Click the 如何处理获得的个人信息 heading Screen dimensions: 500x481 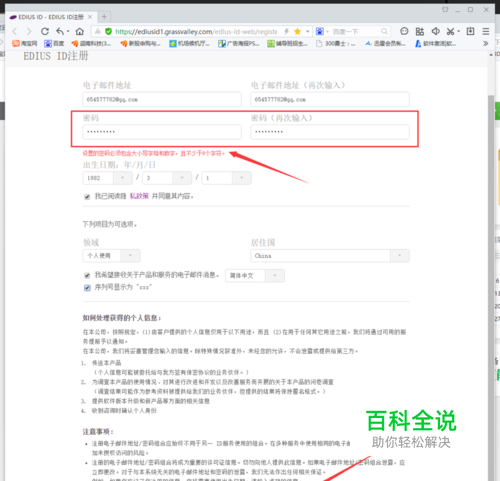[x=122, y=318]
